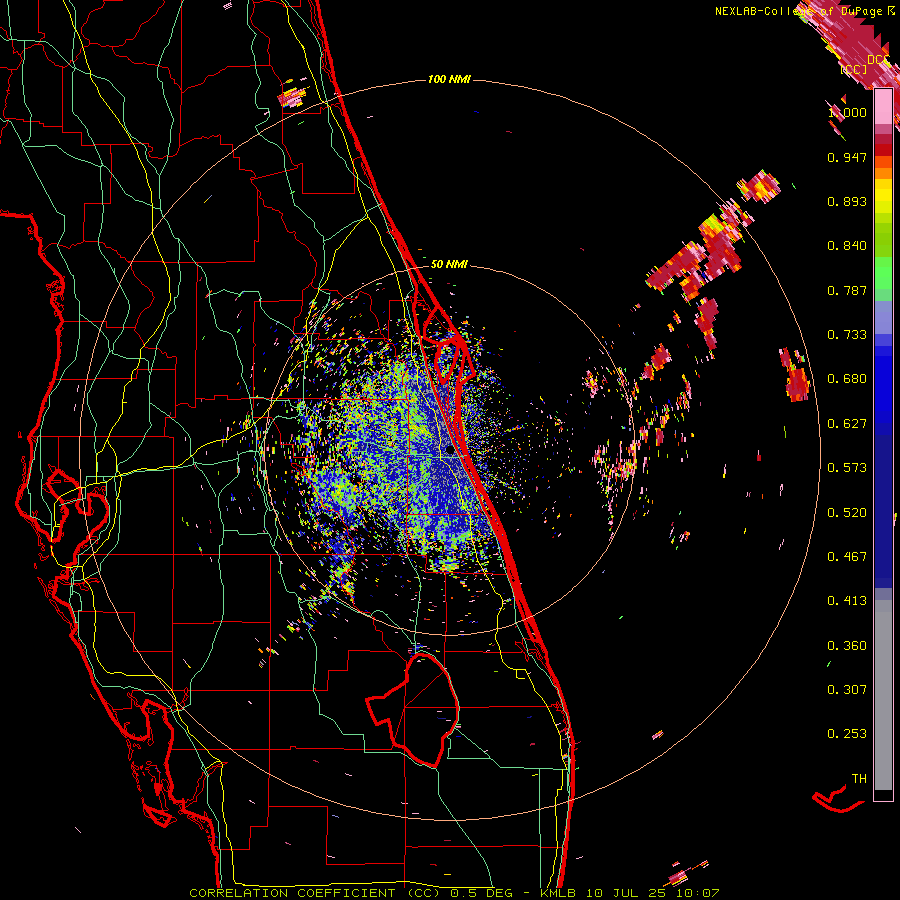Click the KMLB station identifier
The image size is (900, 900).
click(x=560, y=893)
